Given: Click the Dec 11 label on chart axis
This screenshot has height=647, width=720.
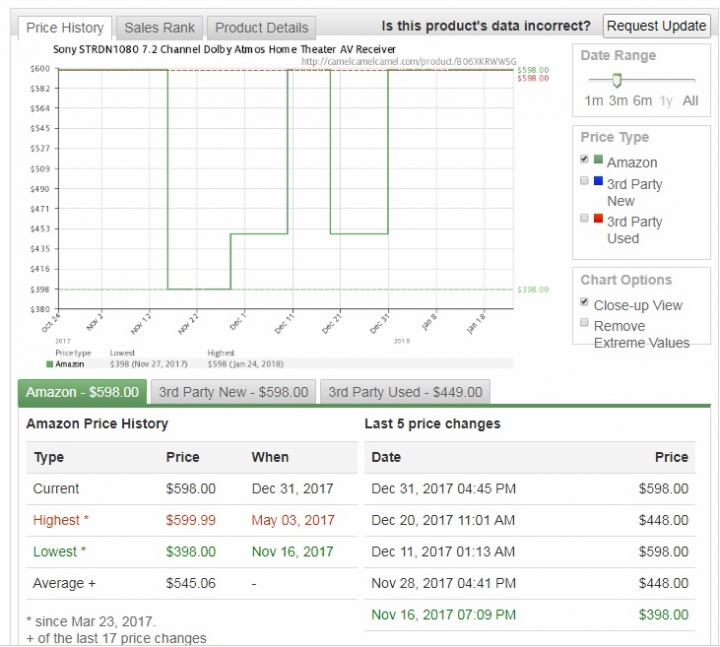Looking at the screenshot, I should [x=284, y=323].
